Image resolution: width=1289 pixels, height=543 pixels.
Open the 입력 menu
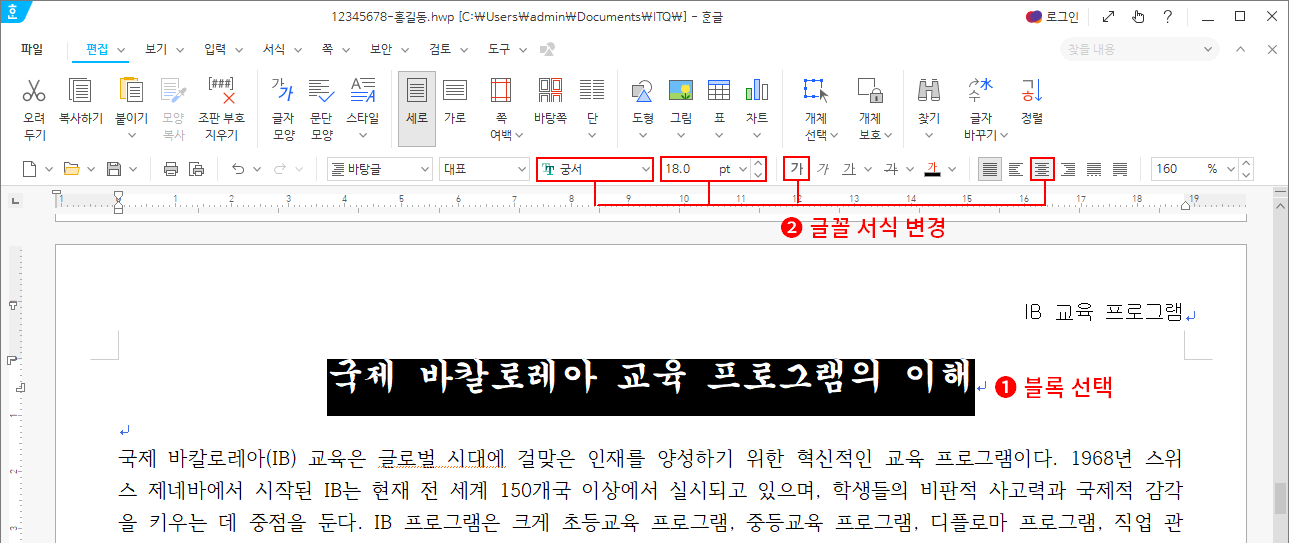click(215, 48)
